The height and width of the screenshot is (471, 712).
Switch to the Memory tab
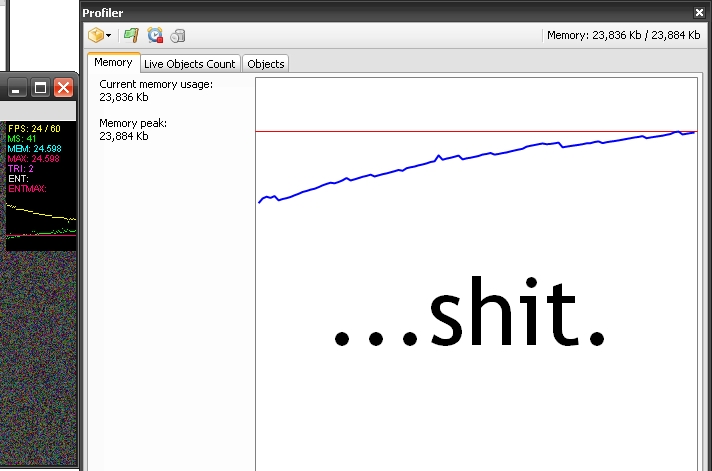114,63
